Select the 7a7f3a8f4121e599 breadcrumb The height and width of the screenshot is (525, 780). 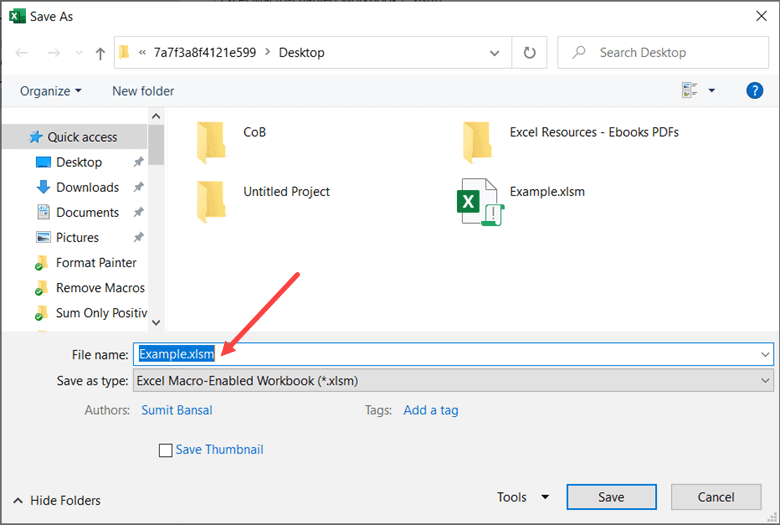(x=204, y=52)
